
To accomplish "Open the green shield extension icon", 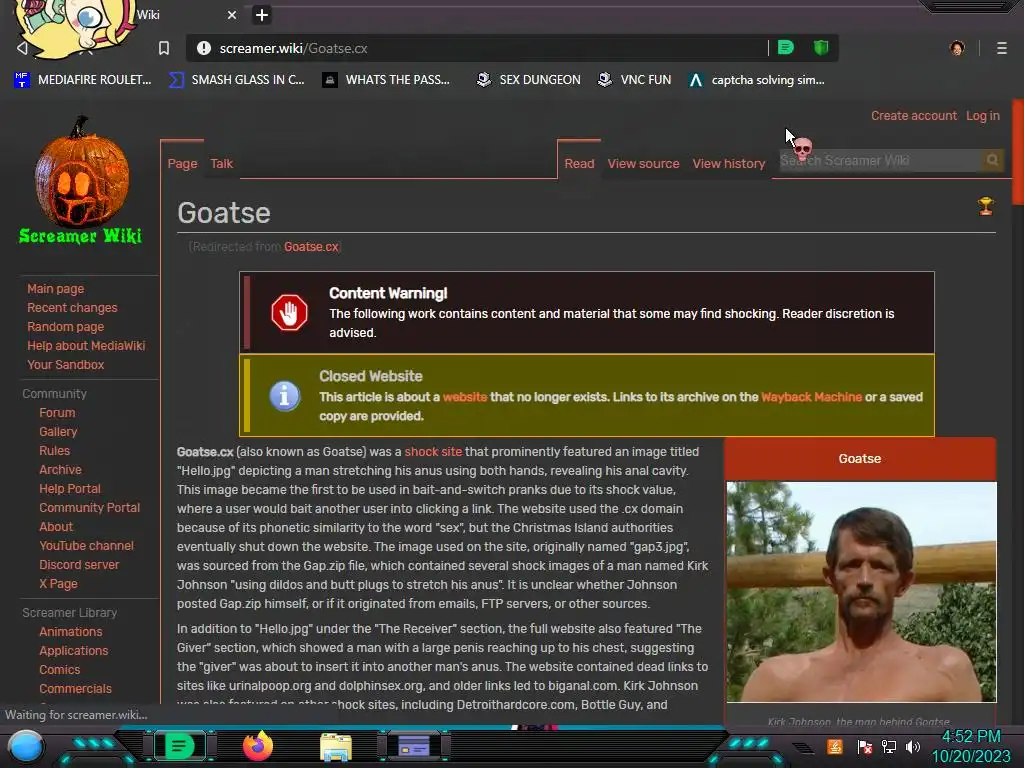I will click(821, 48).
